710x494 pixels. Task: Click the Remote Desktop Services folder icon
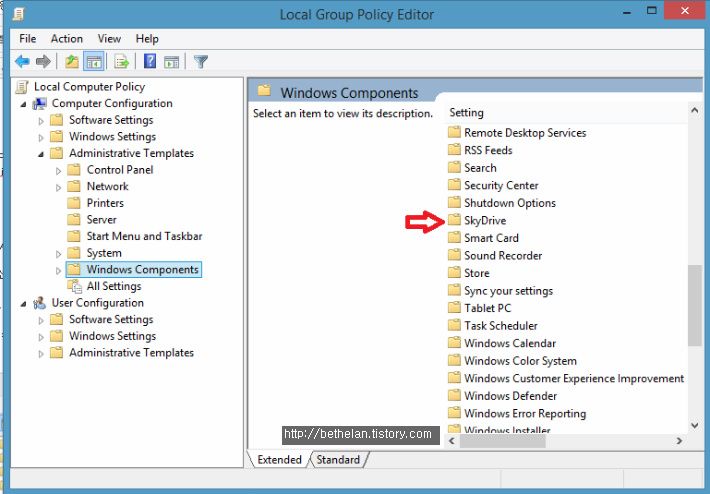pos(454,132)
